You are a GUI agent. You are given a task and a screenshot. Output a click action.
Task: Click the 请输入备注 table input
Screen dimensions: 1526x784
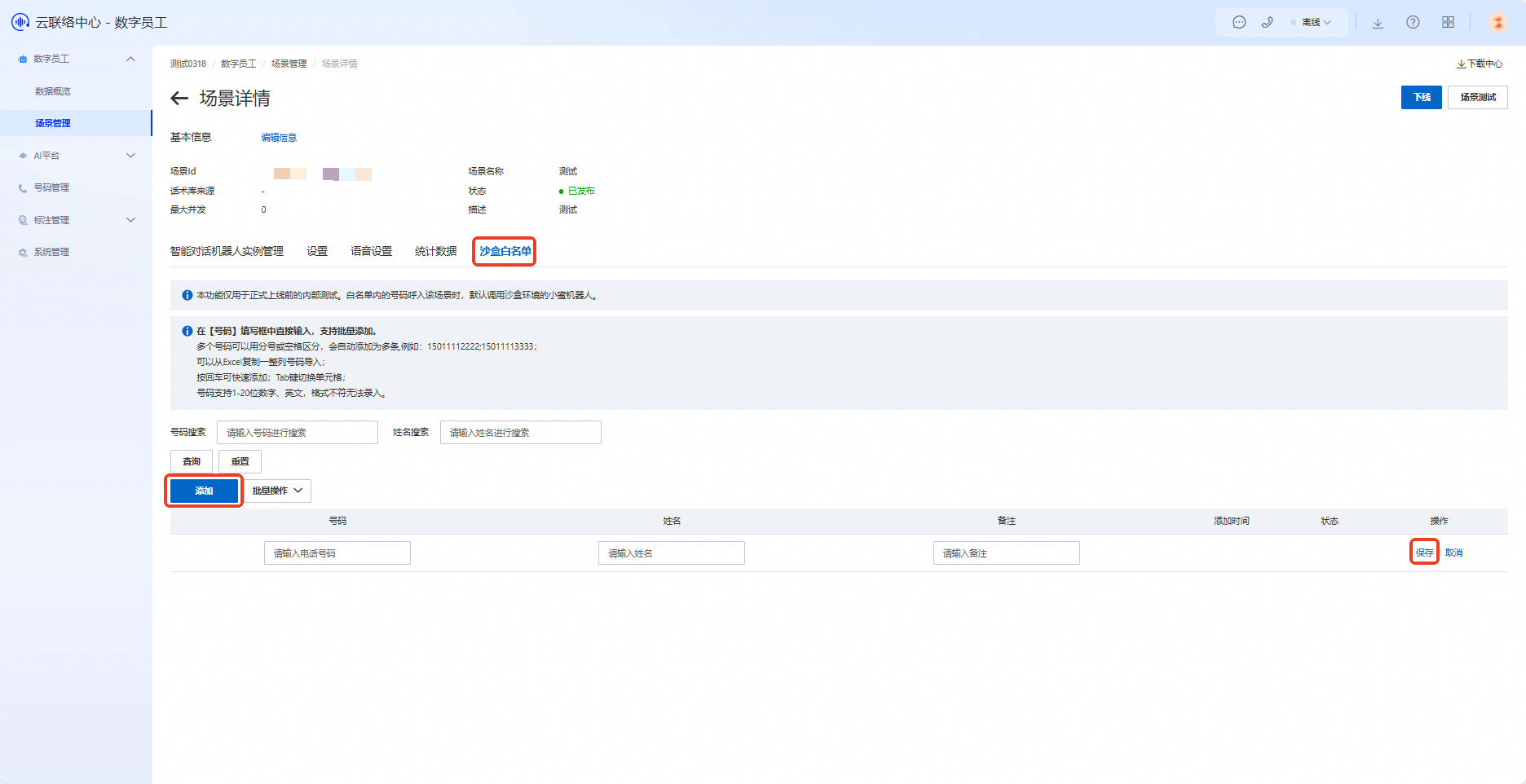pyautogui.click(x=1007, y=553)
